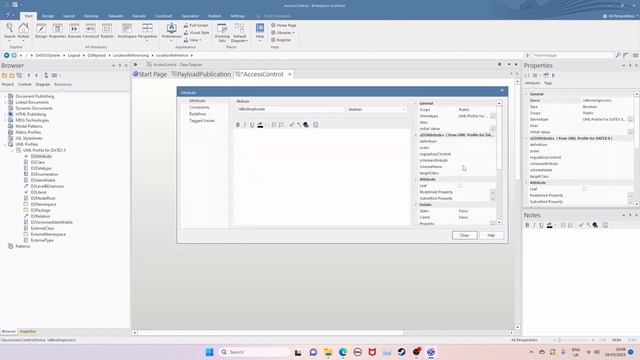Click the navigate back arrow in address bar
This screenshot has height=360, width=640.
click(6, 55)
